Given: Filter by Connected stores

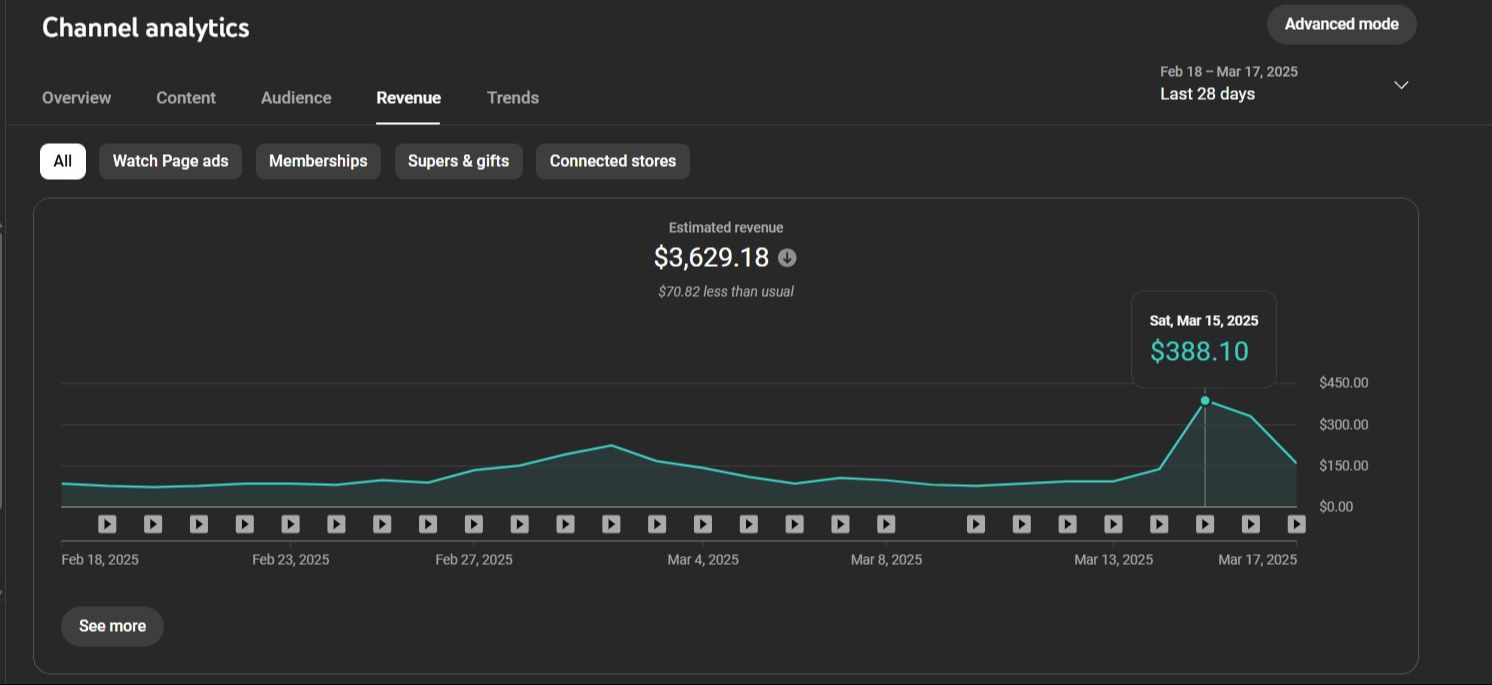Looking at the screenshot, I should click(x=613, y=161).
